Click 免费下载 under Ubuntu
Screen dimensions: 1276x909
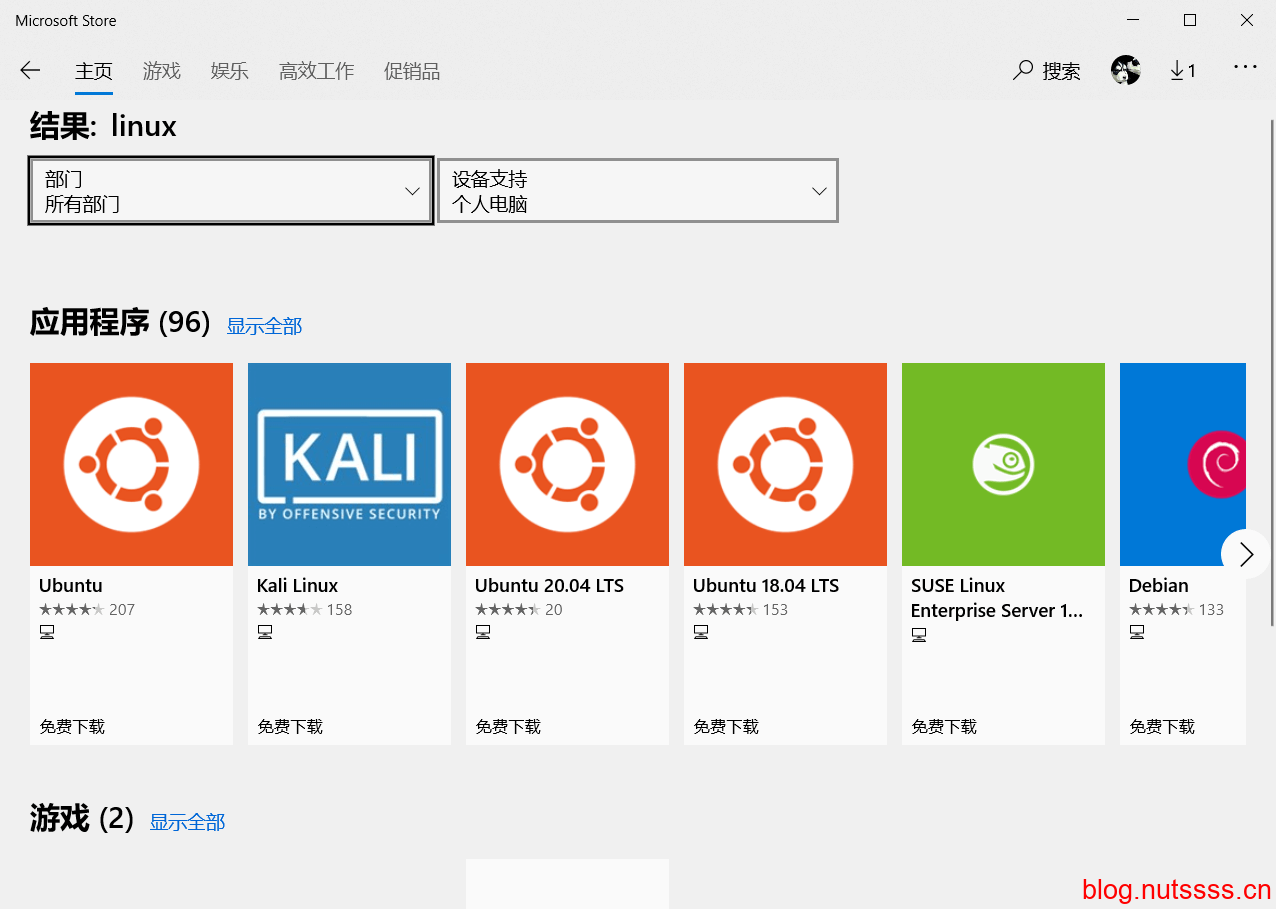click(x=72, y=727)
